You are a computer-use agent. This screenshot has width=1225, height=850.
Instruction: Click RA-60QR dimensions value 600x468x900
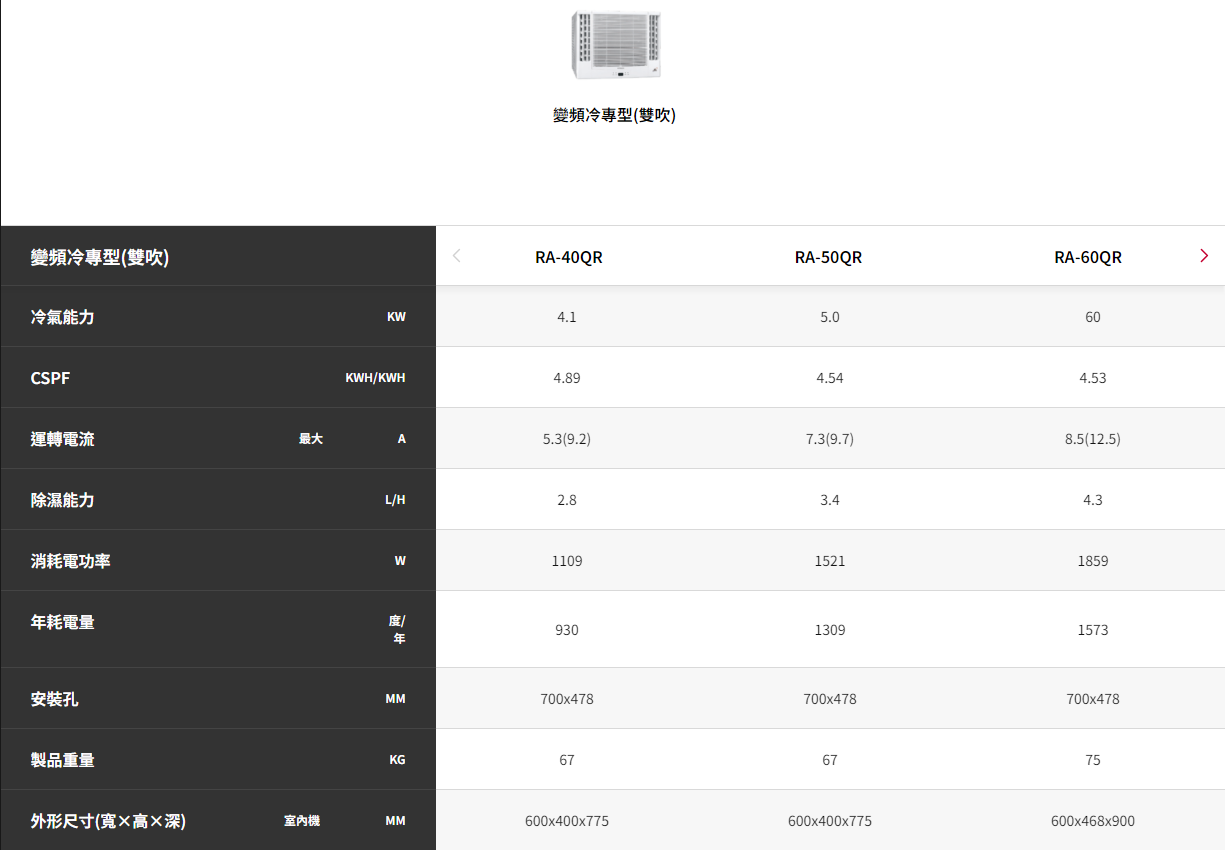coord(1092,821)
